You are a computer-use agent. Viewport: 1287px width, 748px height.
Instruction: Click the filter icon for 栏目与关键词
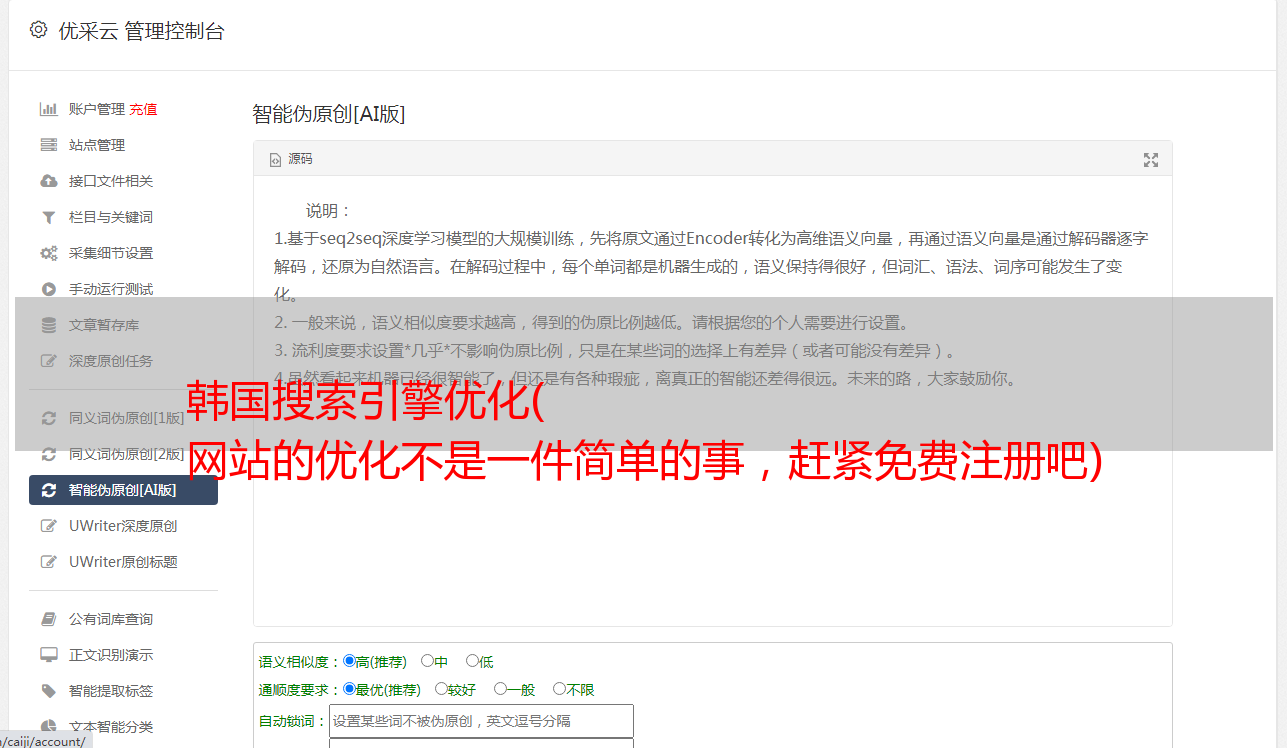[x=48, y=217]
